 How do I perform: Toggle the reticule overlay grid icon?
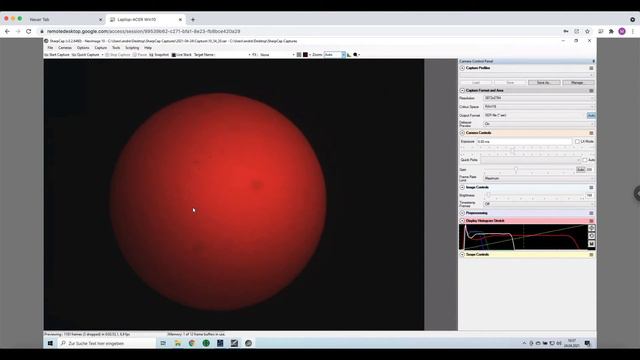point(299,55)
